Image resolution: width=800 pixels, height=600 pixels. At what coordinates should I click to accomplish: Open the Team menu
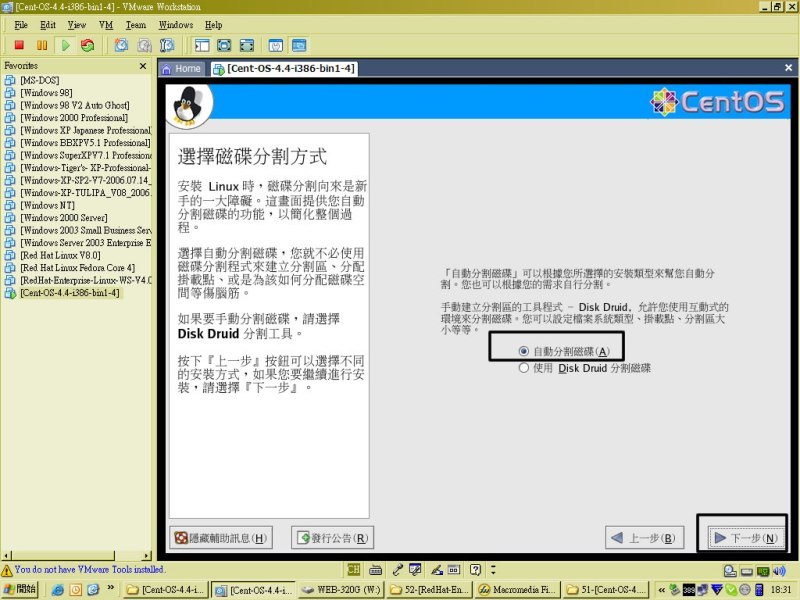coord(136,25)
